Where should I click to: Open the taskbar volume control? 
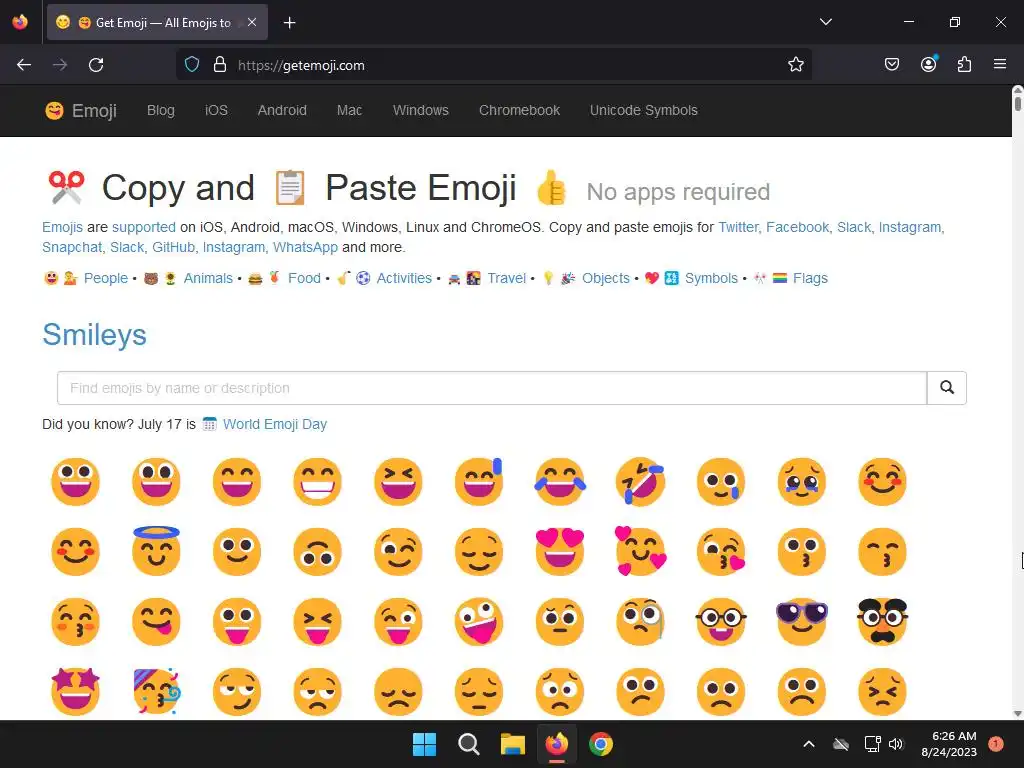[x=896, y=744]
